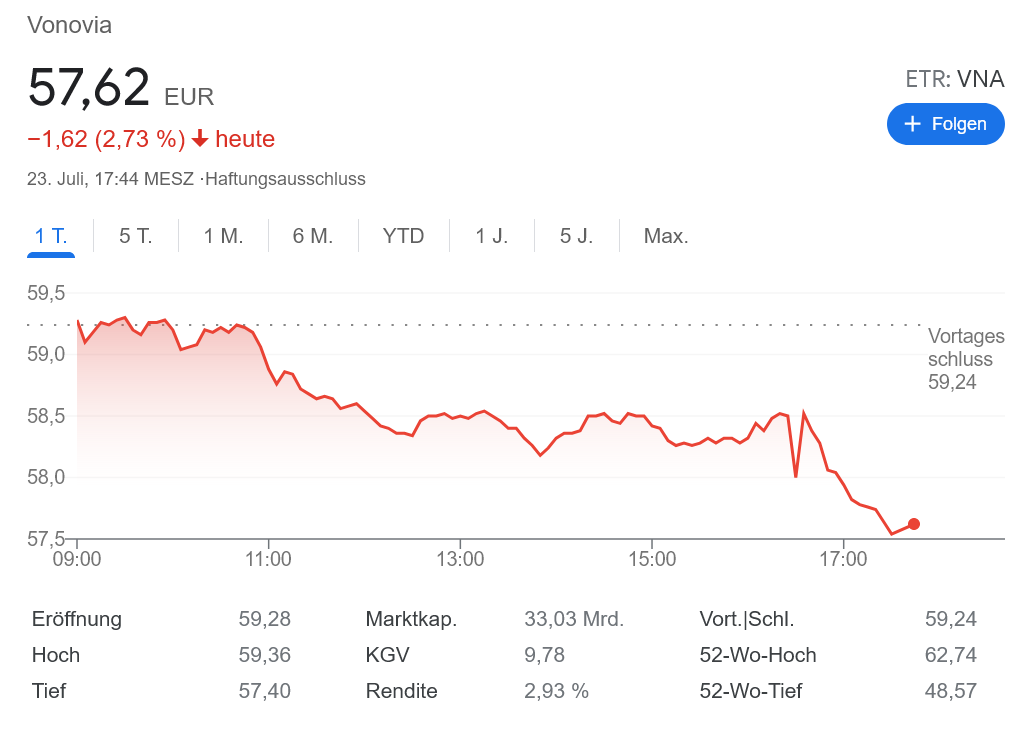Select the 1 T. time range tab
This screenshot has width=1014, height=729.
pyautogui.click(x=51, y=236)
